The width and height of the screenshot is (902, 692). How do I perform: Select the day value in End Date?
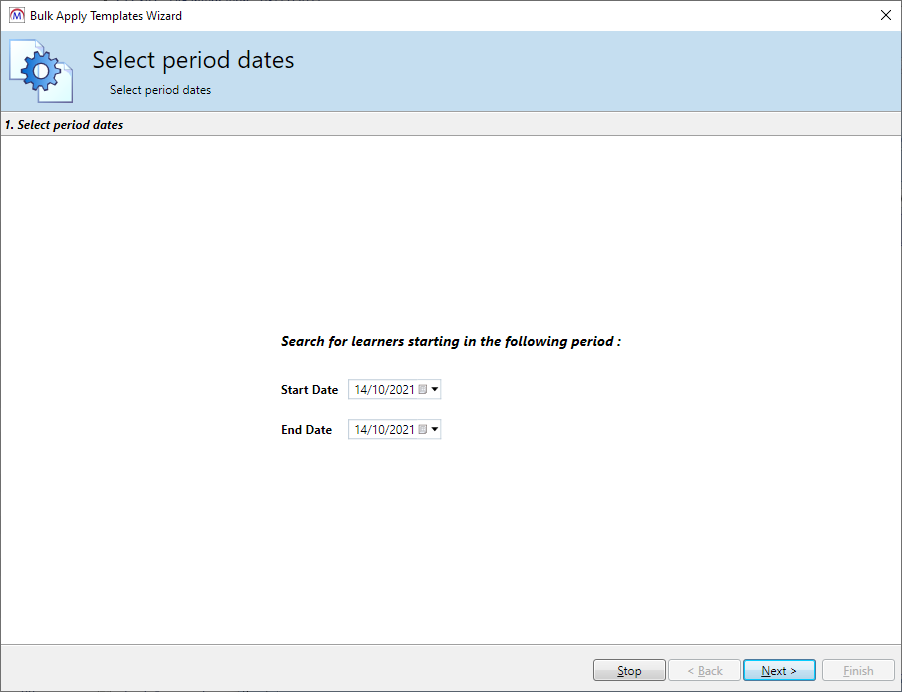click(x=361, y=430)
